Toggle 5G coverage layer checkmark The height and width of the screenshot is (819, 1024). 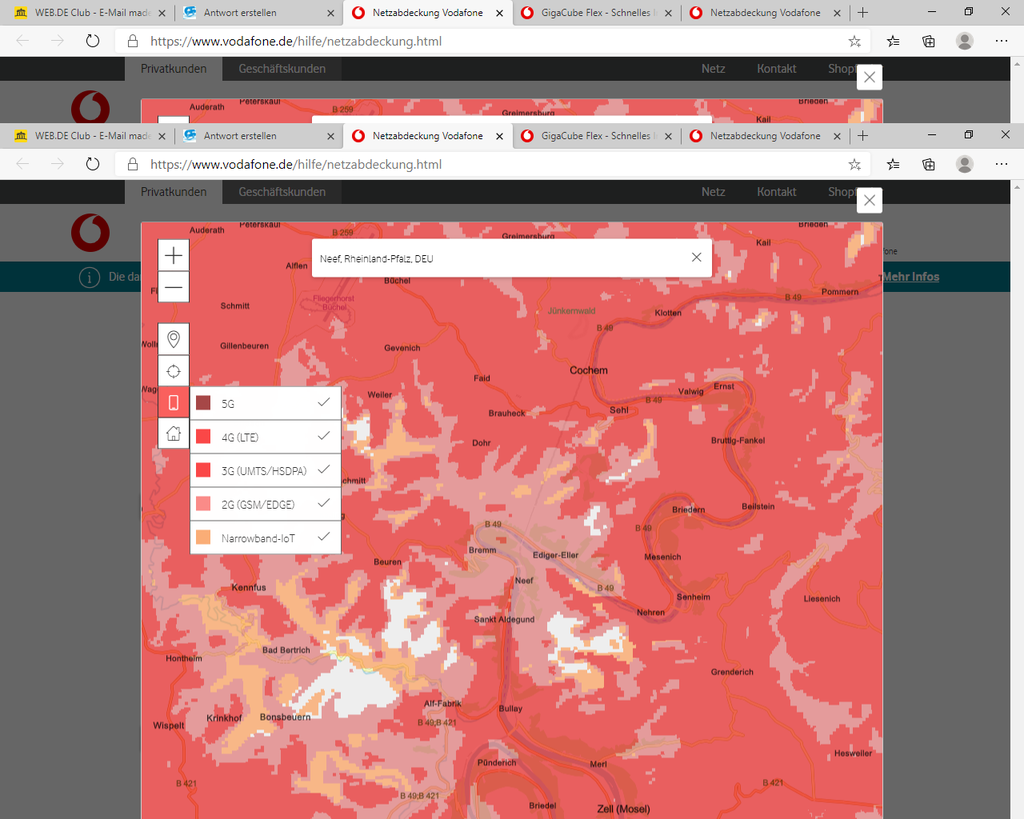click(x=324, y=402)
